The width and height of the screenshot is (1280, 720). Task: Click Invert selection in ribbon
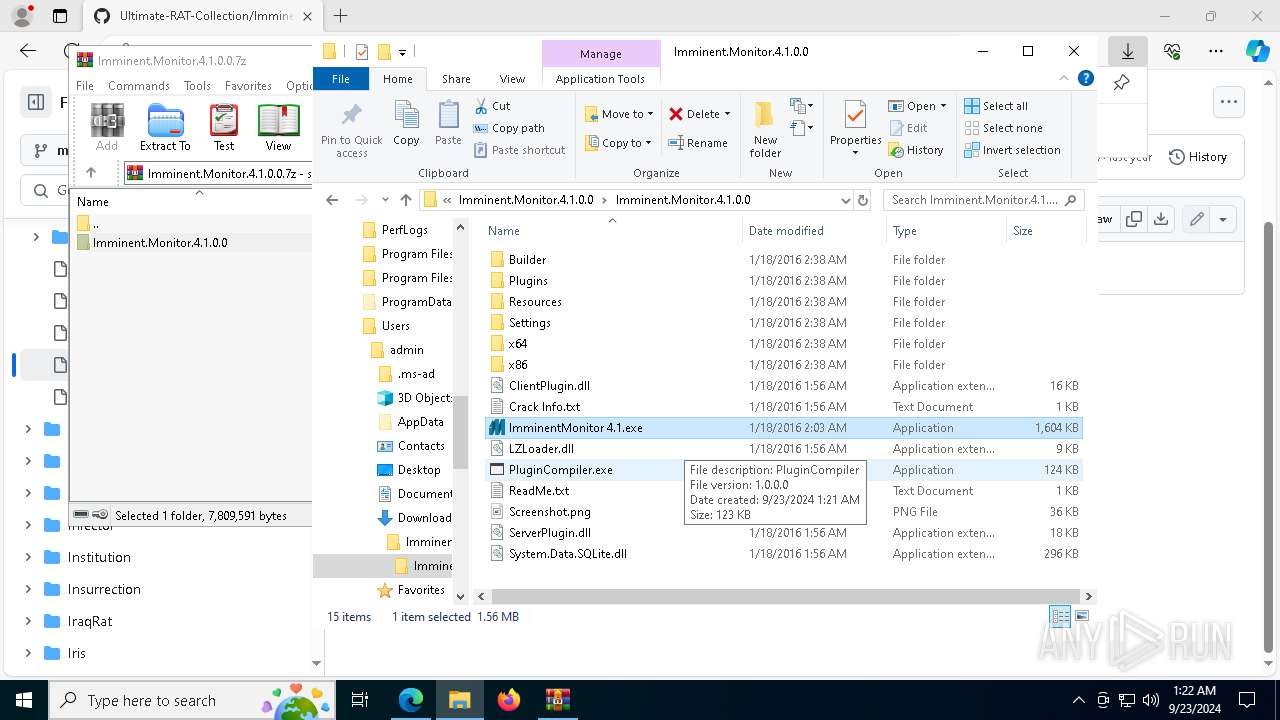coord(1012,150)
